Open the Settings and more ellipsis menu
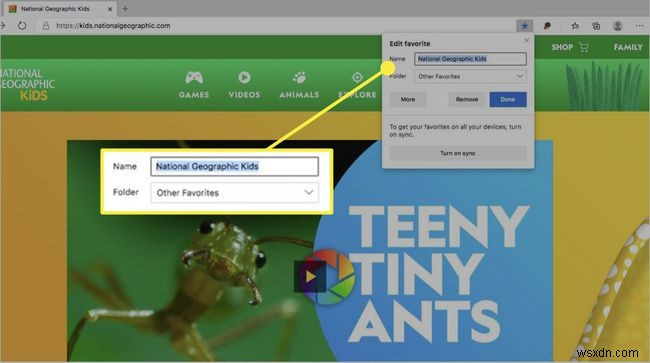The height and width of the screenshot is (363, 650). click(x=640, y=26)
